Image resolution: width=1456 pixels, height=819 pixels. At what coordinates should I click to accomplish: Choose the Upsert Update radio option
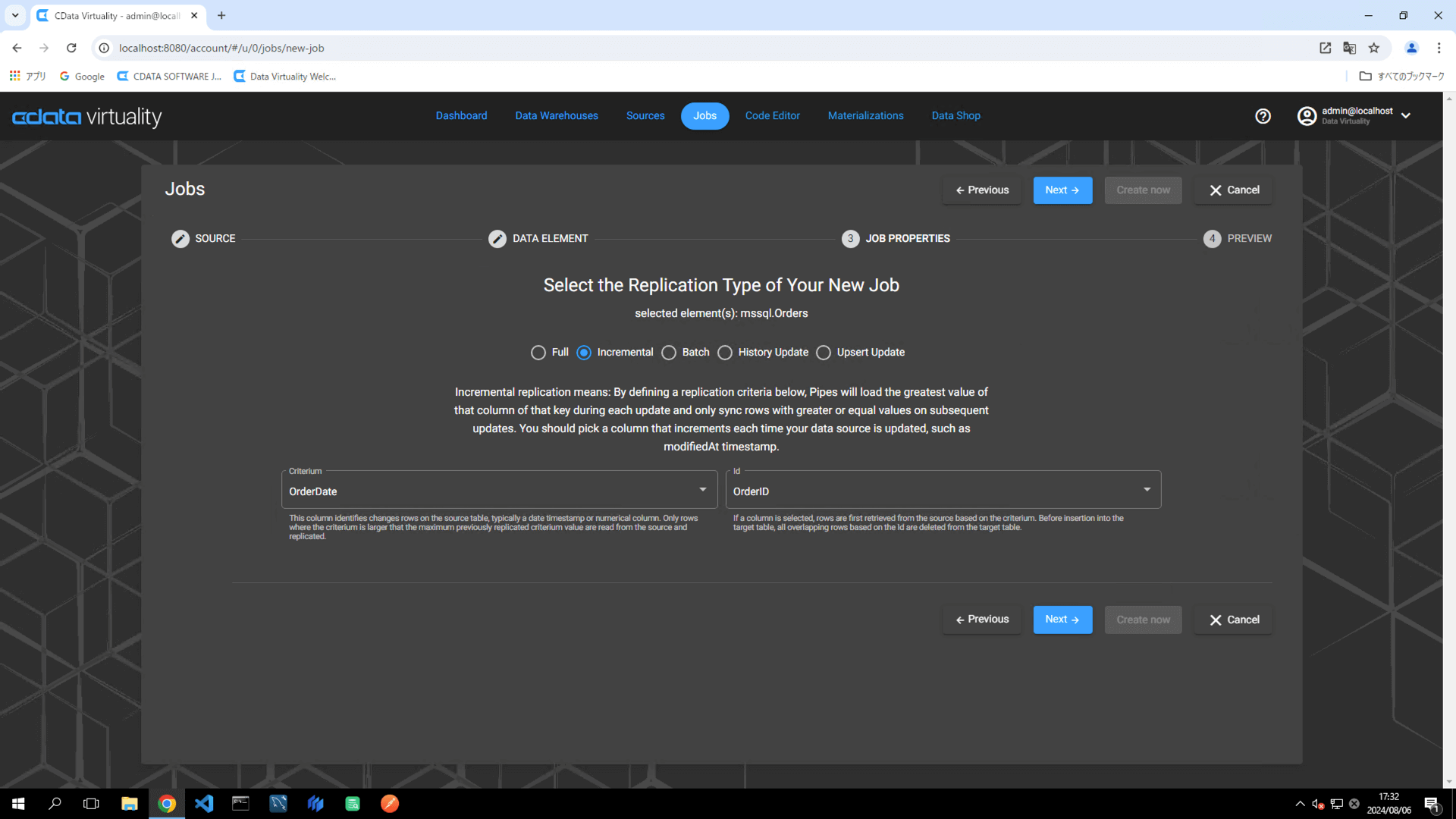coord(824,353)
